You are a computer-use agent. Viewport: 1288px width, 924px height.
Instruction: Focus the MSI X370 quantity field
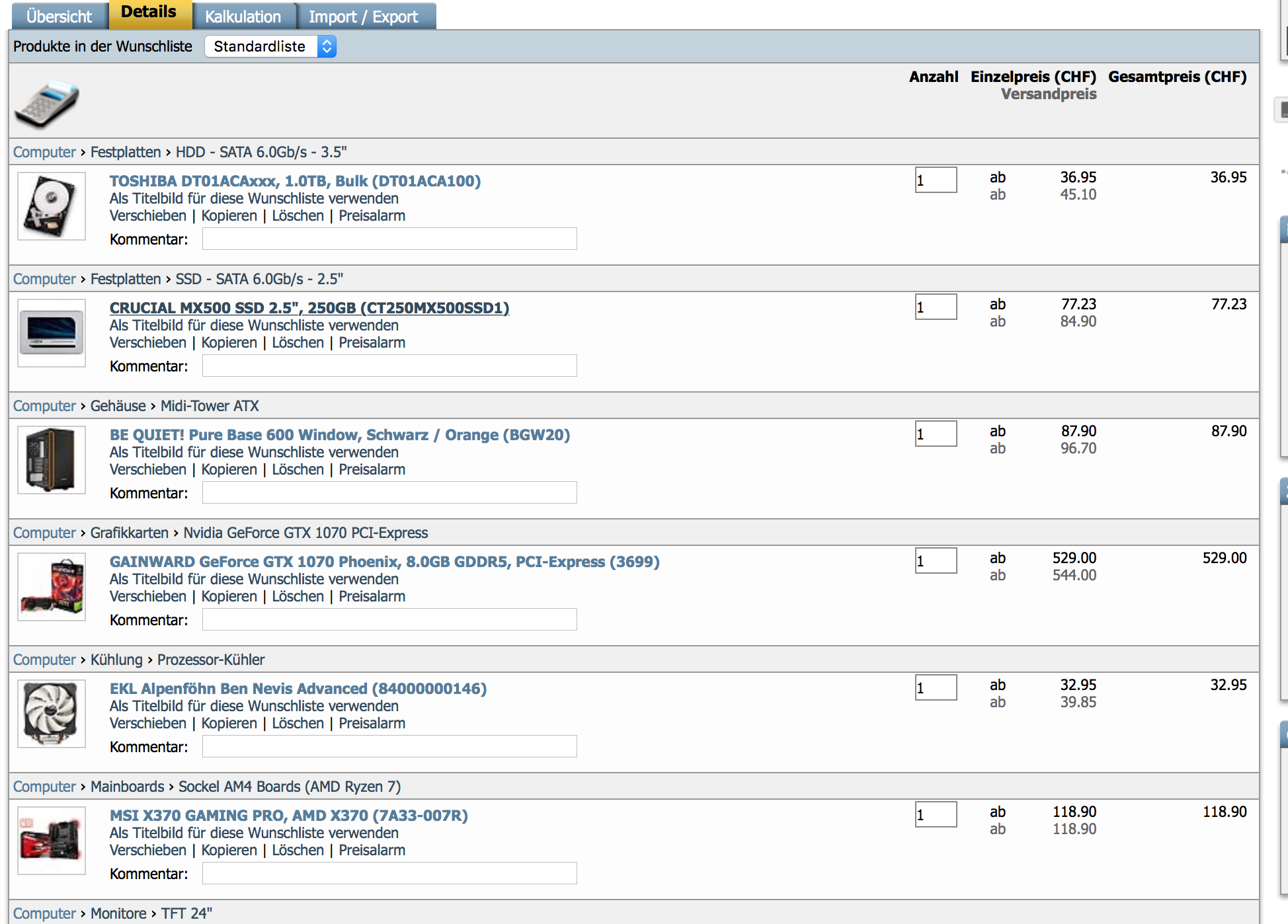click(936, 814)
